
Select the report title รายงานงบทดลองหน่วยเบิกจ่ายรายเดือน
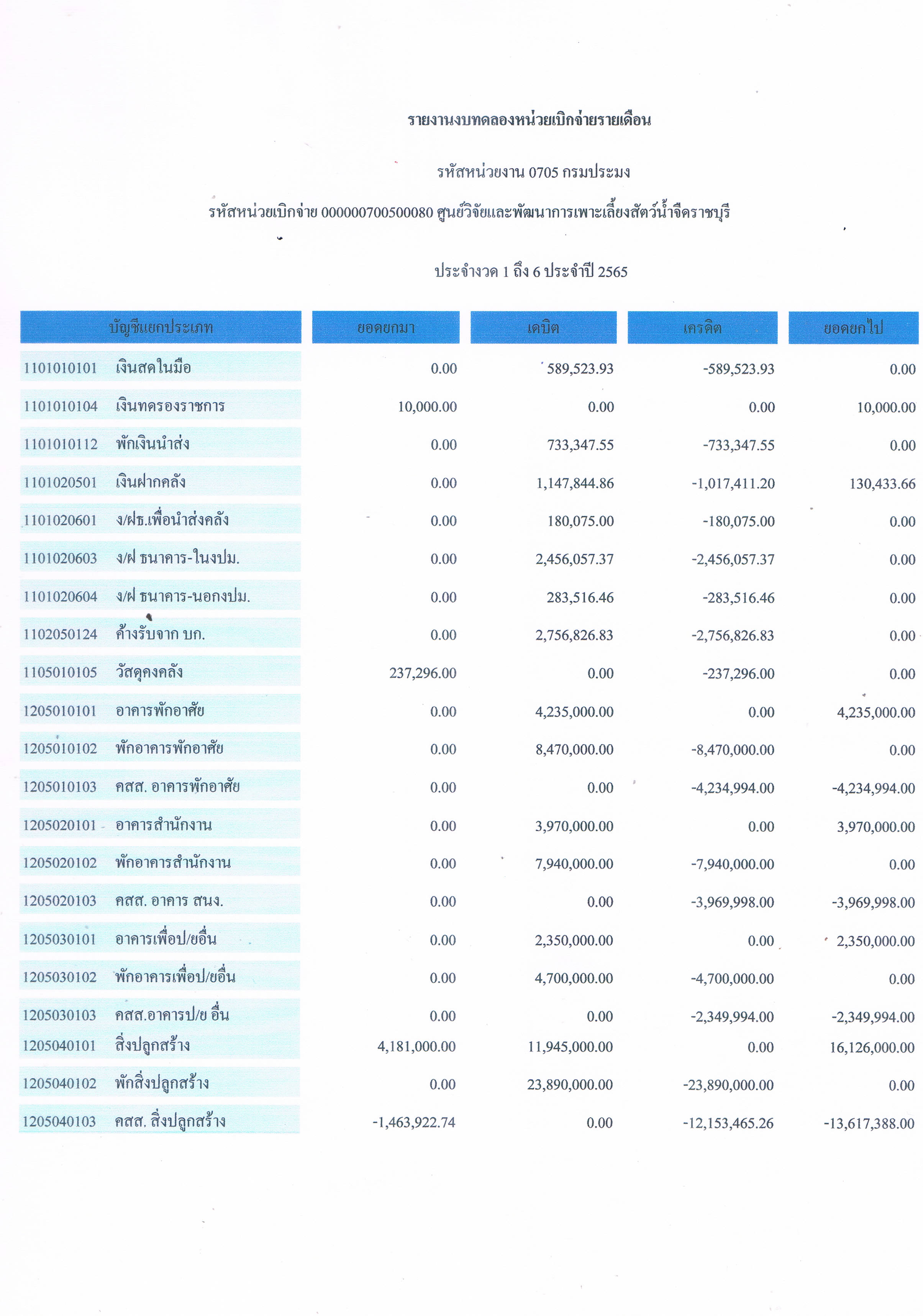[x=529, y=120]
